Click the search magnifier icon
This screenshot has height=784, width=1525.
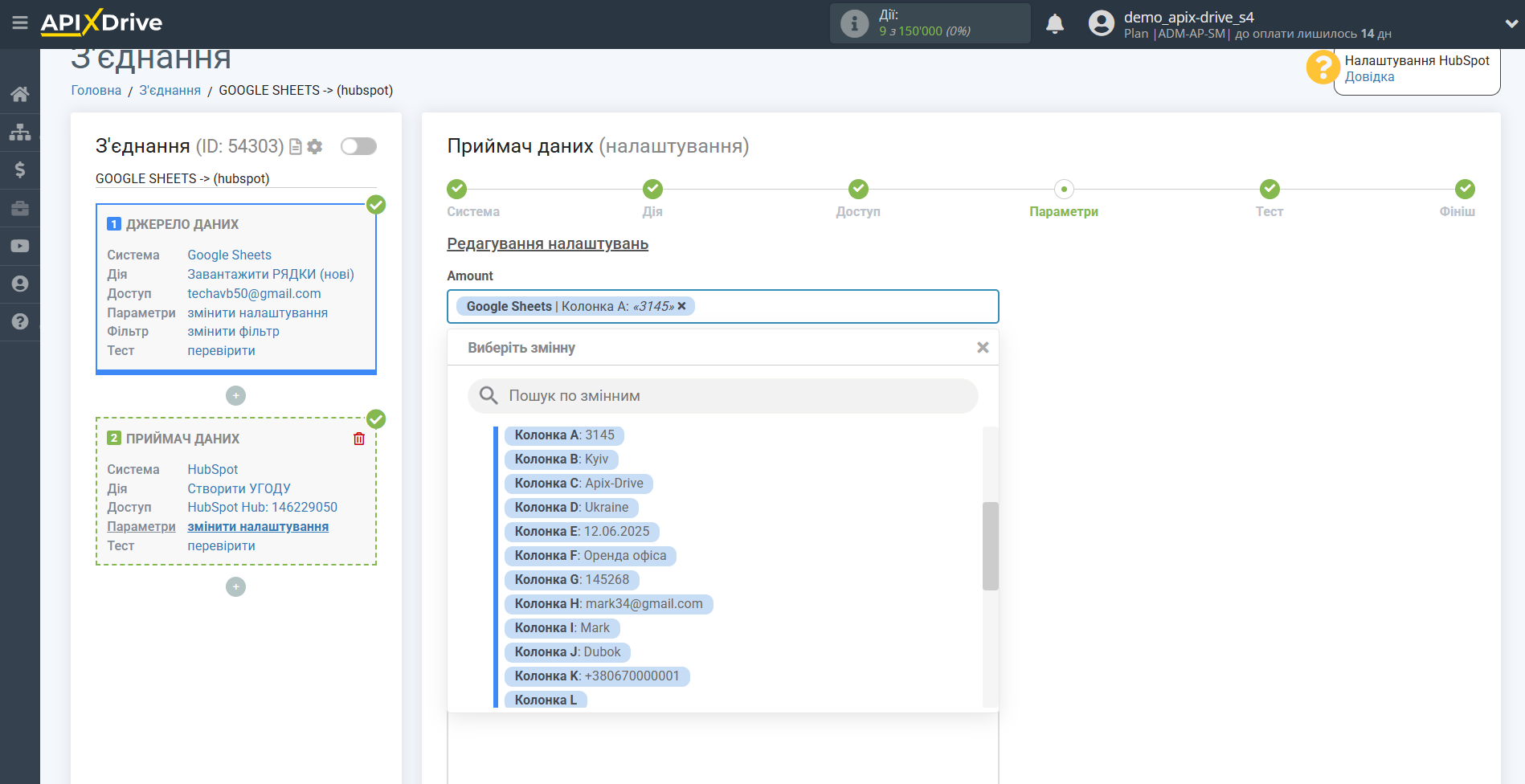click(x=489, y=395)
